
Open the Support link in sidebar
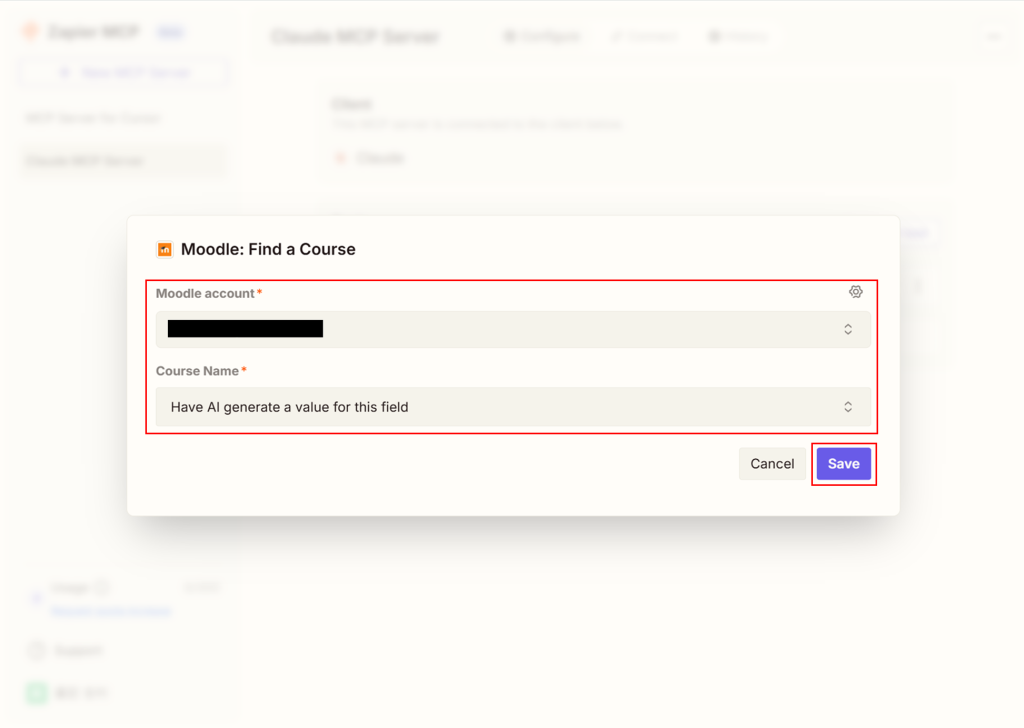click(77, 651)
